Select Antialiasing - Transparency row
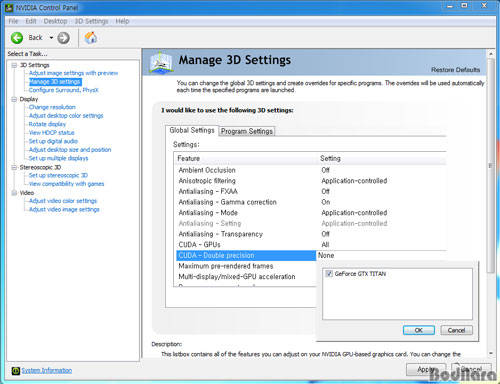This screenshot has height=384, width=500. (311, 234)
